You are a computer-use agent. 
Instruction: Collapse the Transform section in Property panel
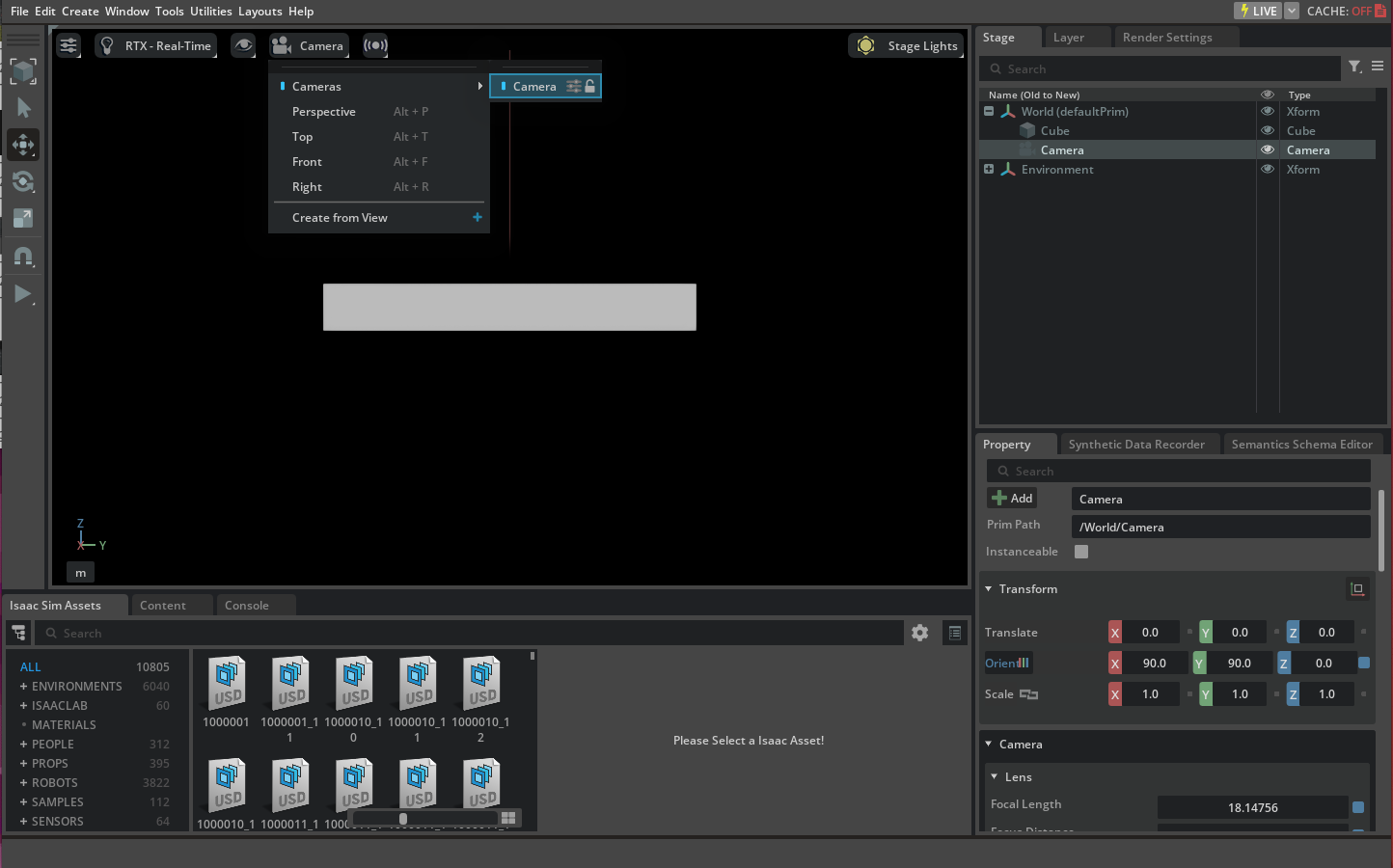pos(988,588)
